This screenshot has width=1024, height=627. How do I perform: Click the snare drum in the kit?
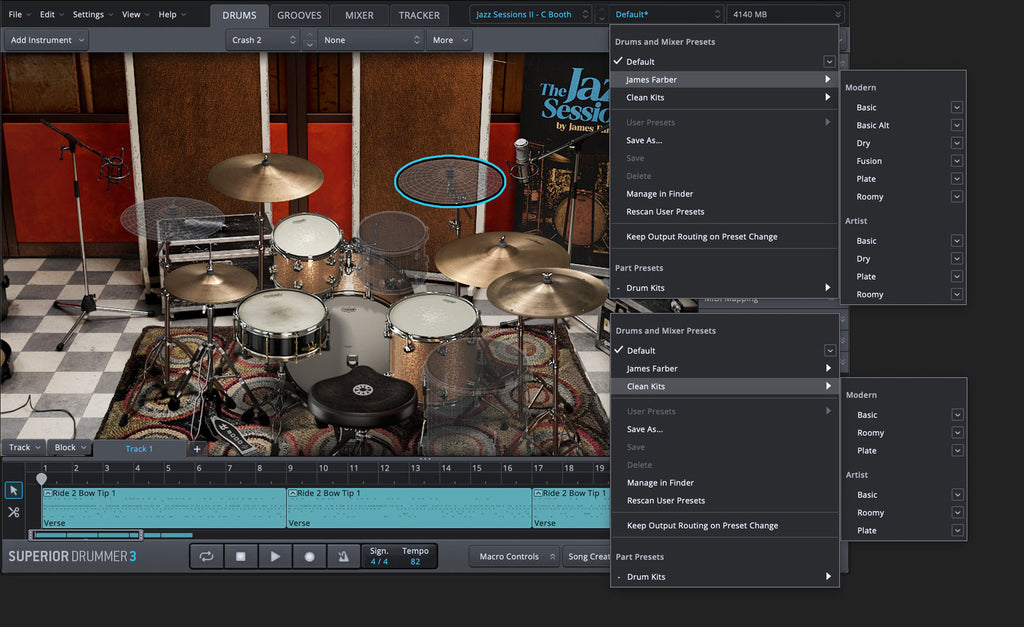click(x=281, y=325)
